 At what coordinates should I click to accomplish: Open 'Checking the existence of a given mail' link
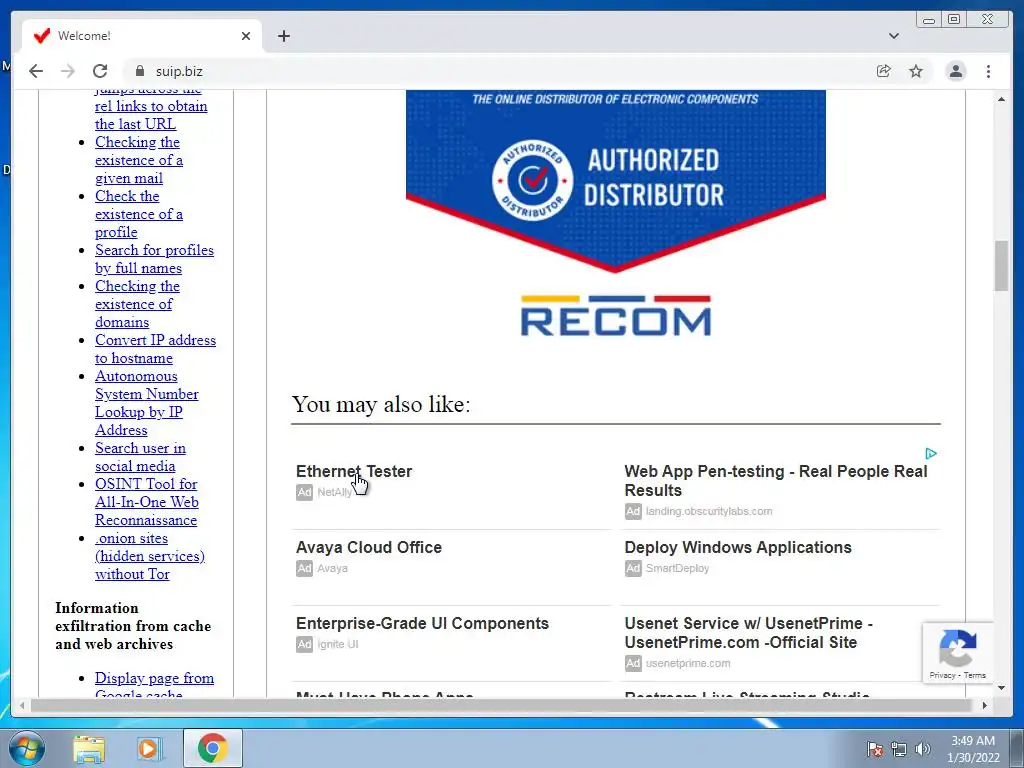coord(138,160)
